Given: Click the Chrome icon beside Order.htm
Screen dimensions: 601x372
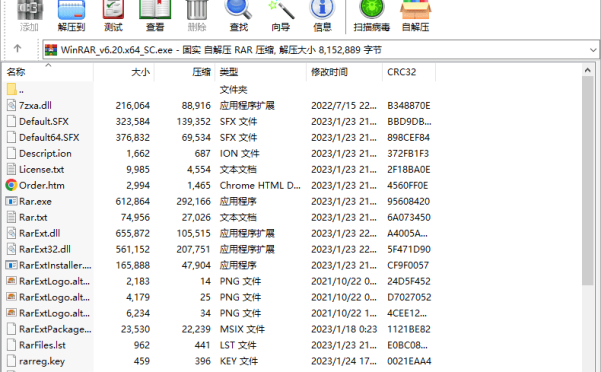Looking at the screenshot, I should pos(11,185).
